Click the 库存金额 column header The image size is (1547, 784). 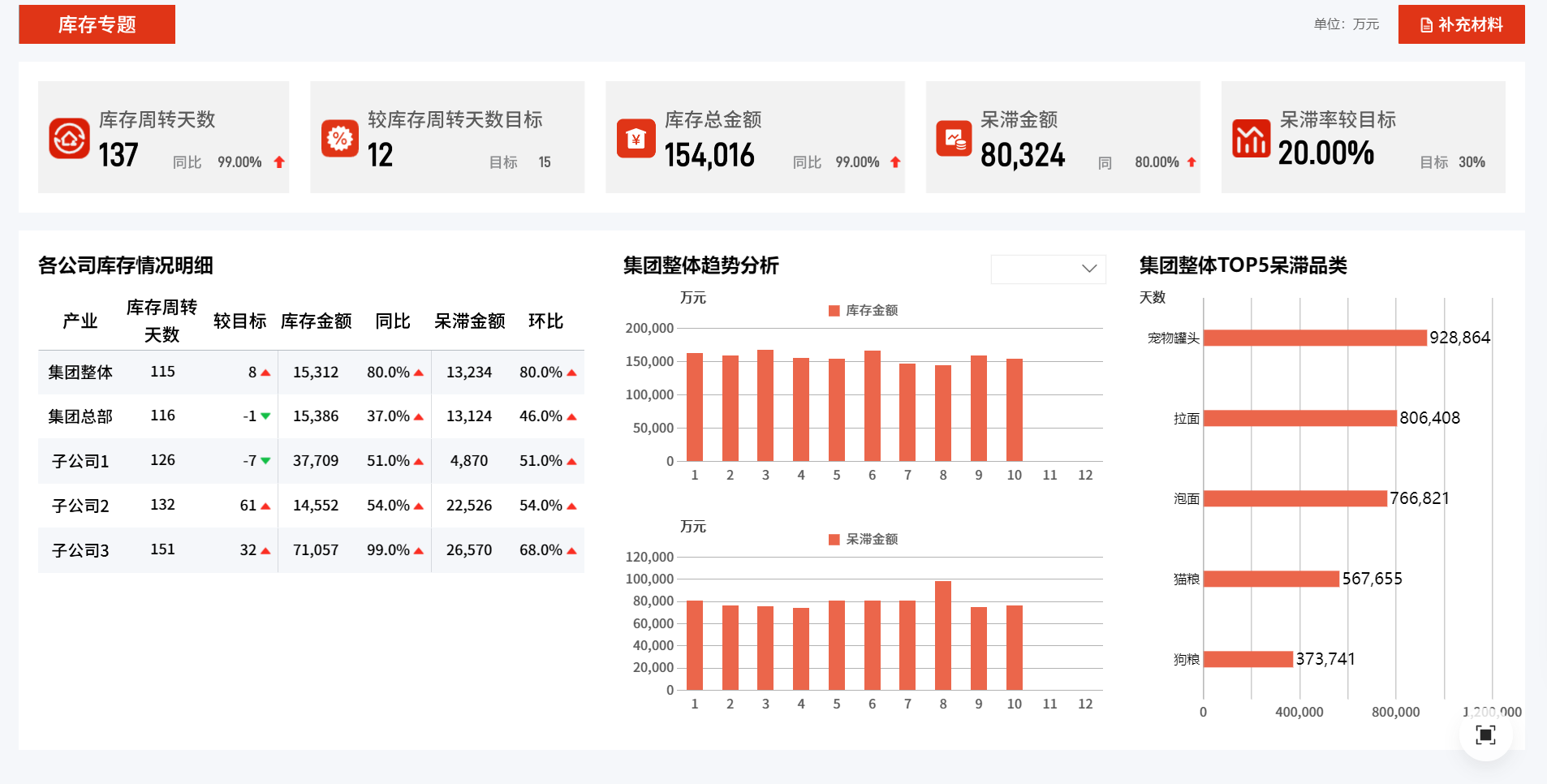point(316,321)
